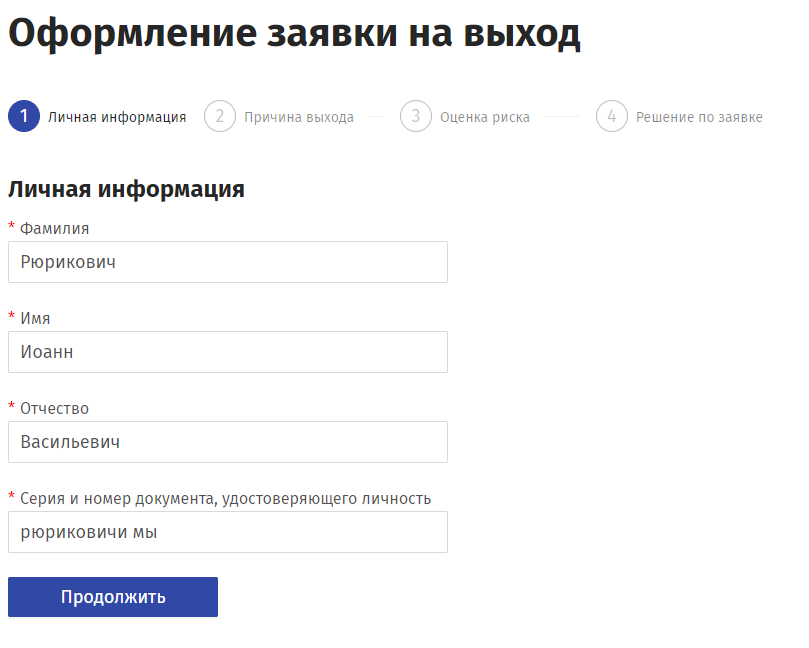Click the 'Имя' field label

[35, 318]
